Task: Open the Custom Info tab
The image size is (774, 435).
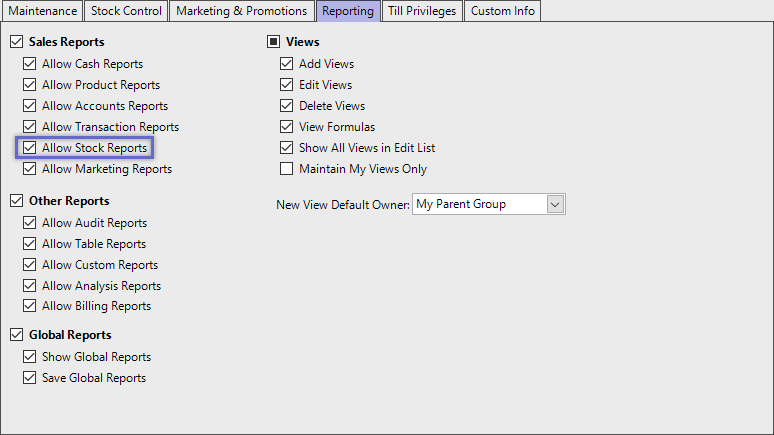Action: click(x=503, y=11)
